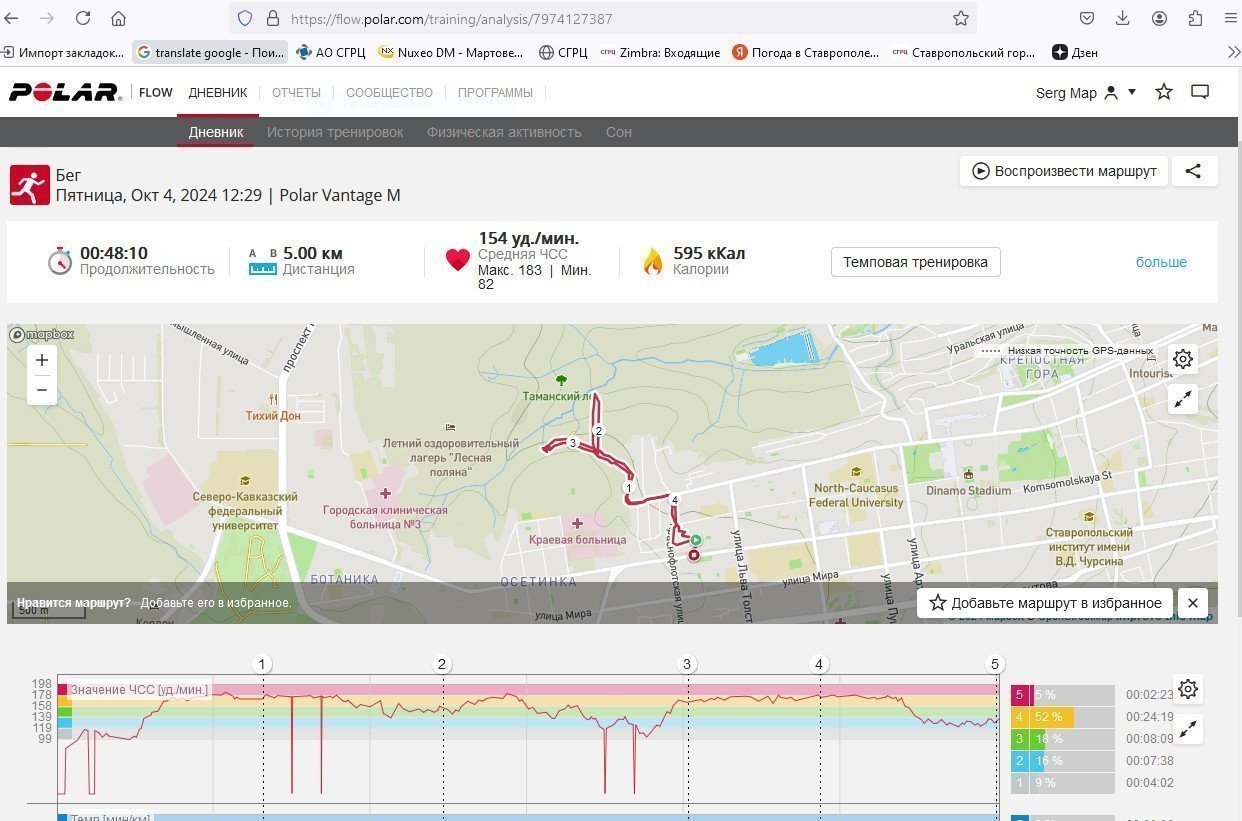Click Воспроизвести маршрут button

[x=1064, y=171]
